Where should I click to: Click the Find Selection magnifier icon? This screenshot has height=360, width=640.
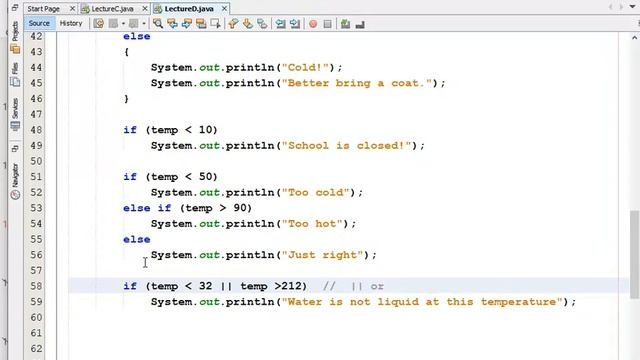(158, 24)
